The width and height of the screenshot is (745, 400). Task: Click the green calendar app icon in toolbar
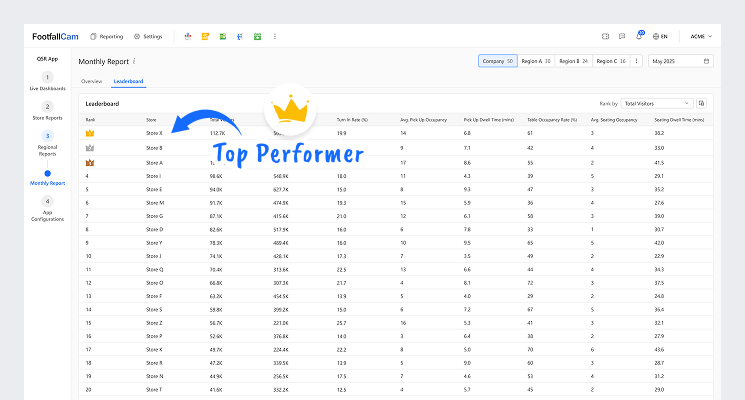257,37
